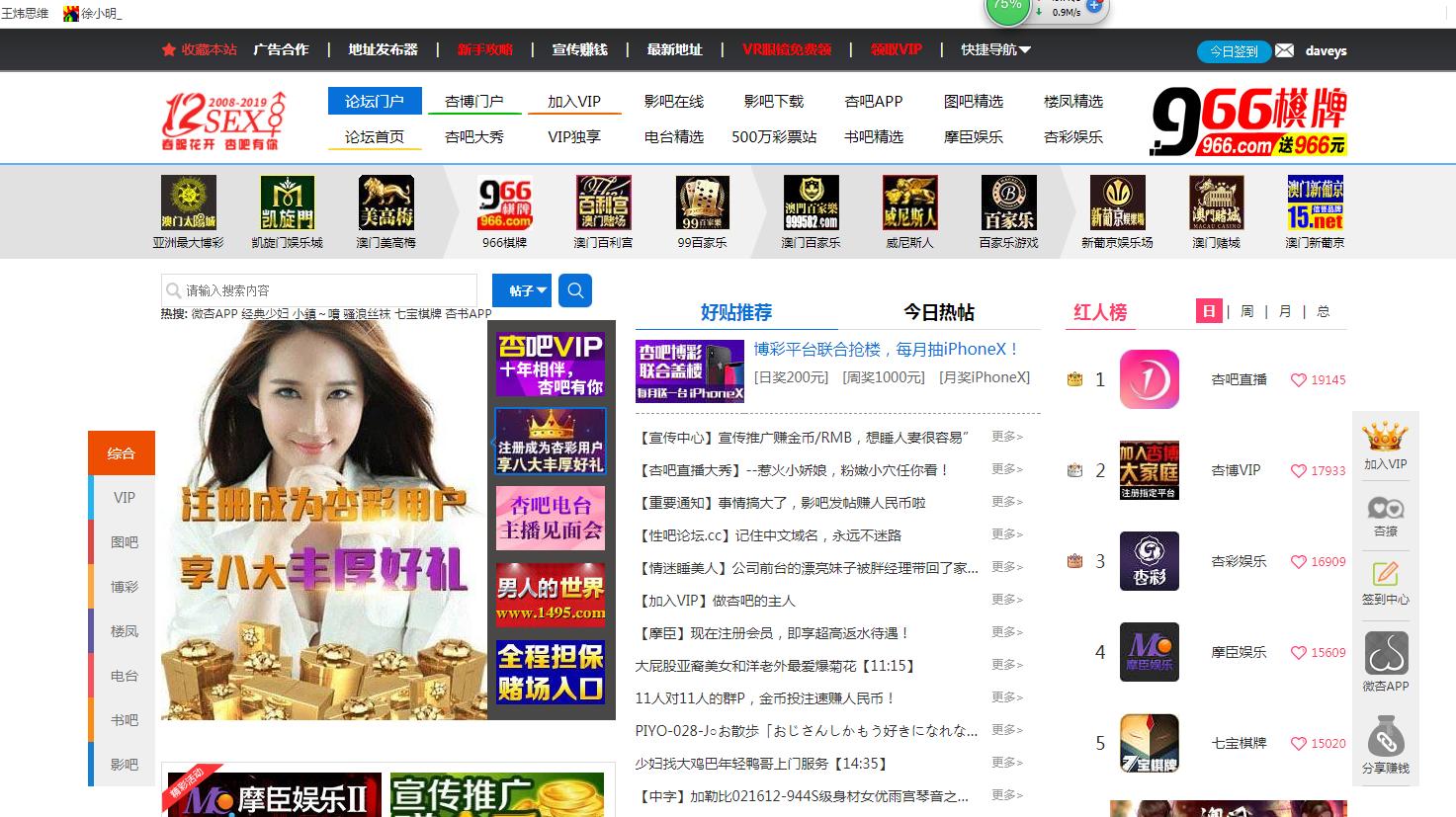Click the 杏撩 hearts icon in right sidebar

click(1386, 510)
